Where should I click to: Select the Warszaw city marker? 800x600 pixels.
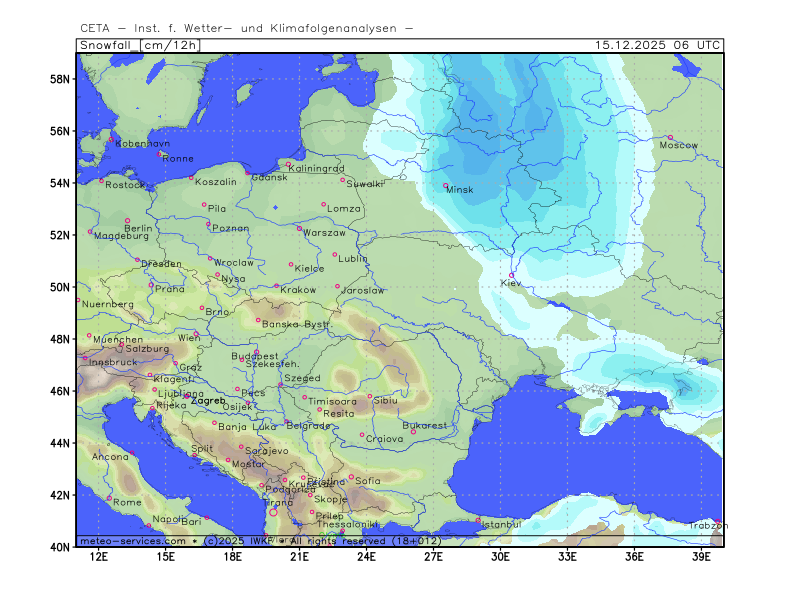pos(299,228)
